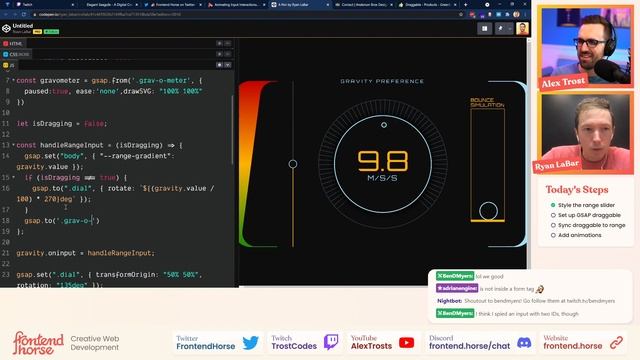This screenshot has width=640, height=360.
Task: Open the Website frontend.horse link
Action: (573, 342)
